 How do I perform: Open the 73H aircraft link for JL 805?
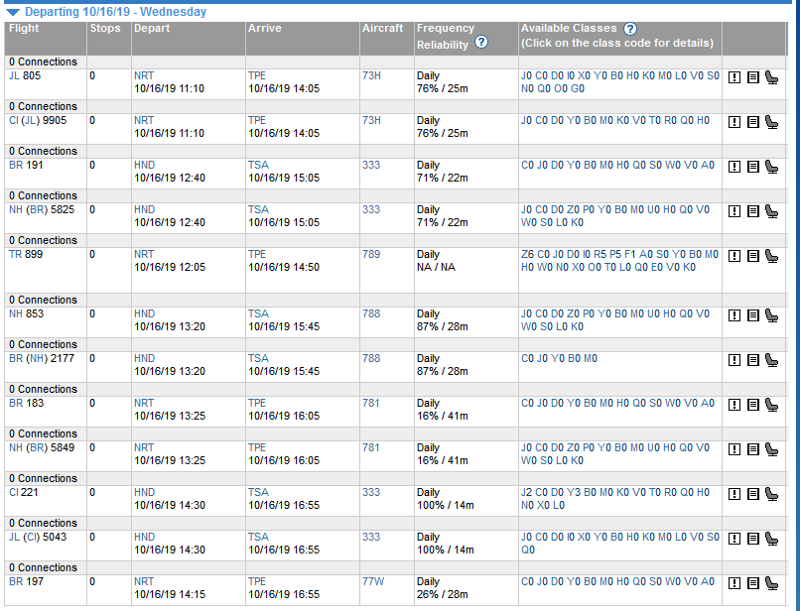[371, 75]
